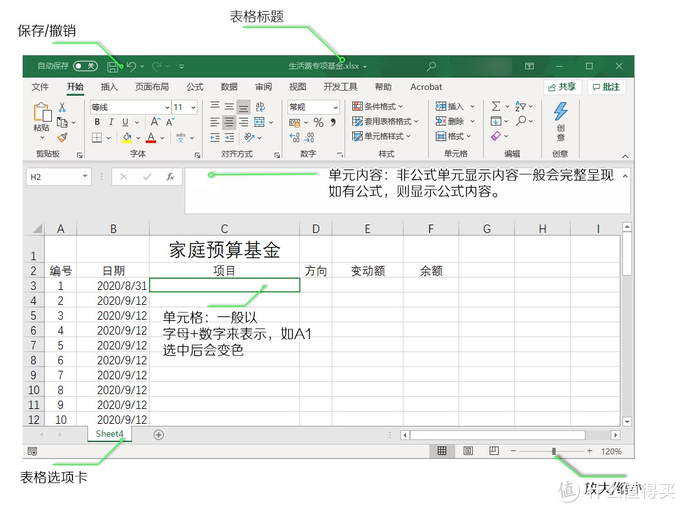The height and width of the screenshot is (508, 680).
Task: Expand the Name Box dropdown
Action: 85,176
